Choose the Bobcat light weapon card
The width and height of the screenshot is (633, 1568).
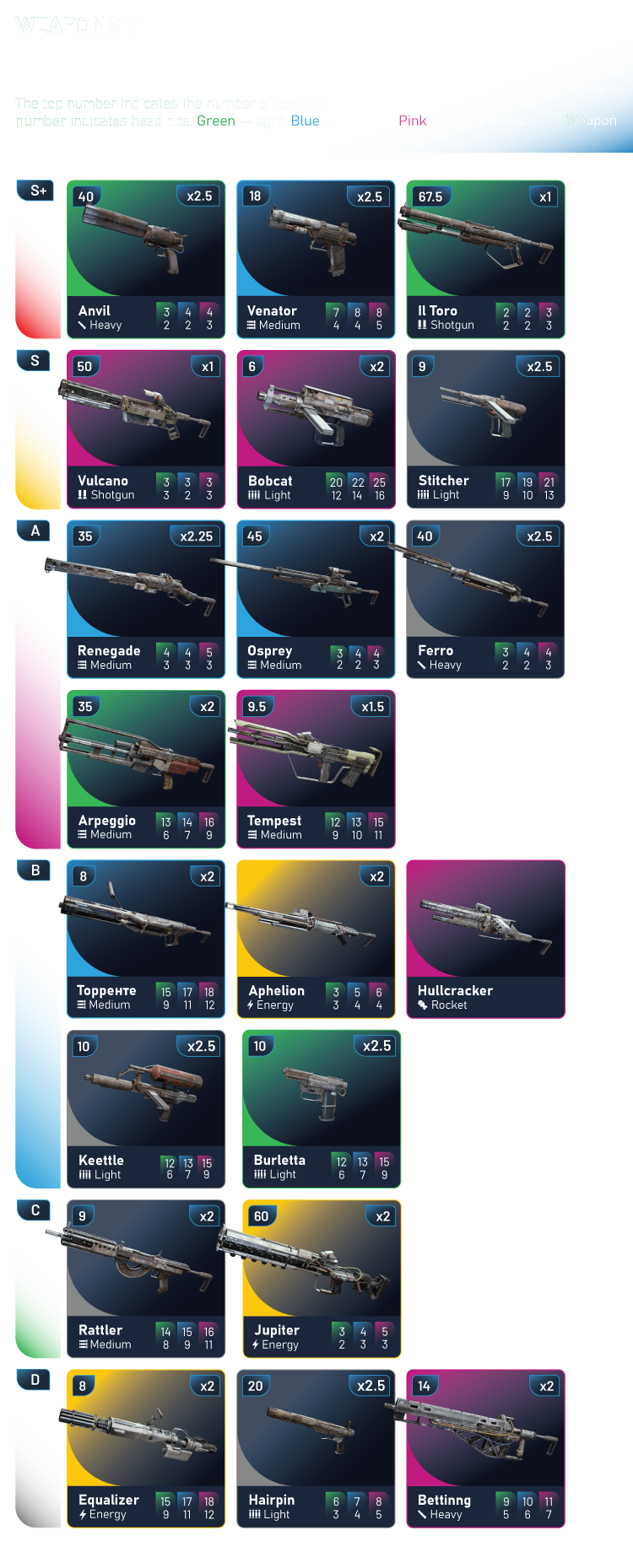[316, 429]
